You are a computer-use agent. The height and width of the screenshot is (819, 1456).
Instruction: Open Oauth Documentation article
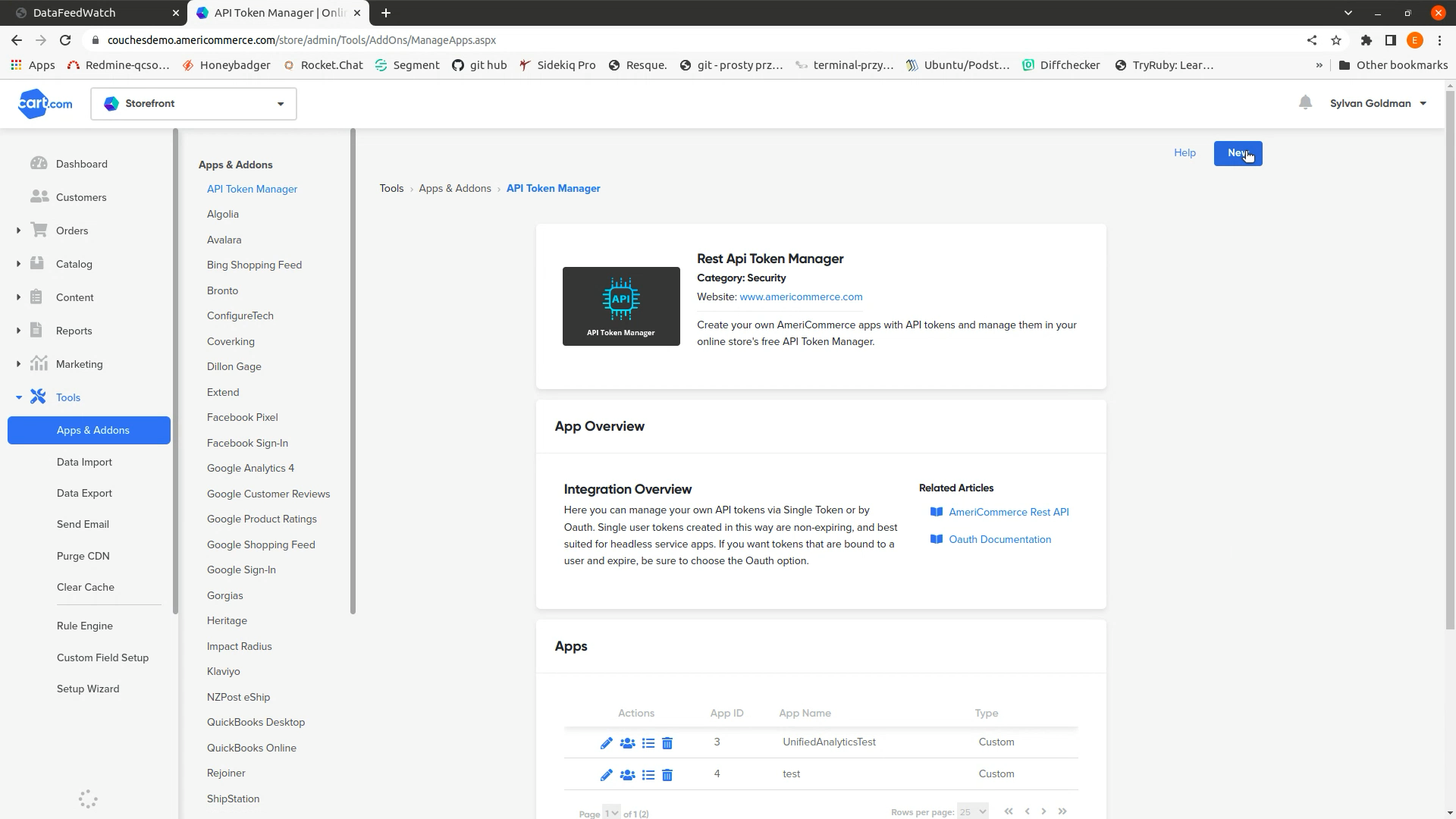tap(999, 539)
